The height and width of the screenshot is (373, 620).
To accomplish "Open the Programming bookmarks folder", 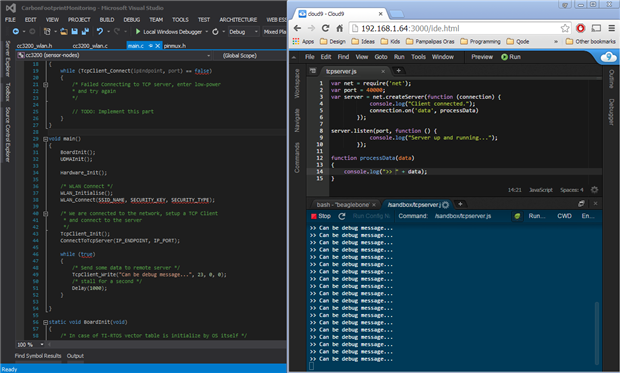I will coord(480,41).
